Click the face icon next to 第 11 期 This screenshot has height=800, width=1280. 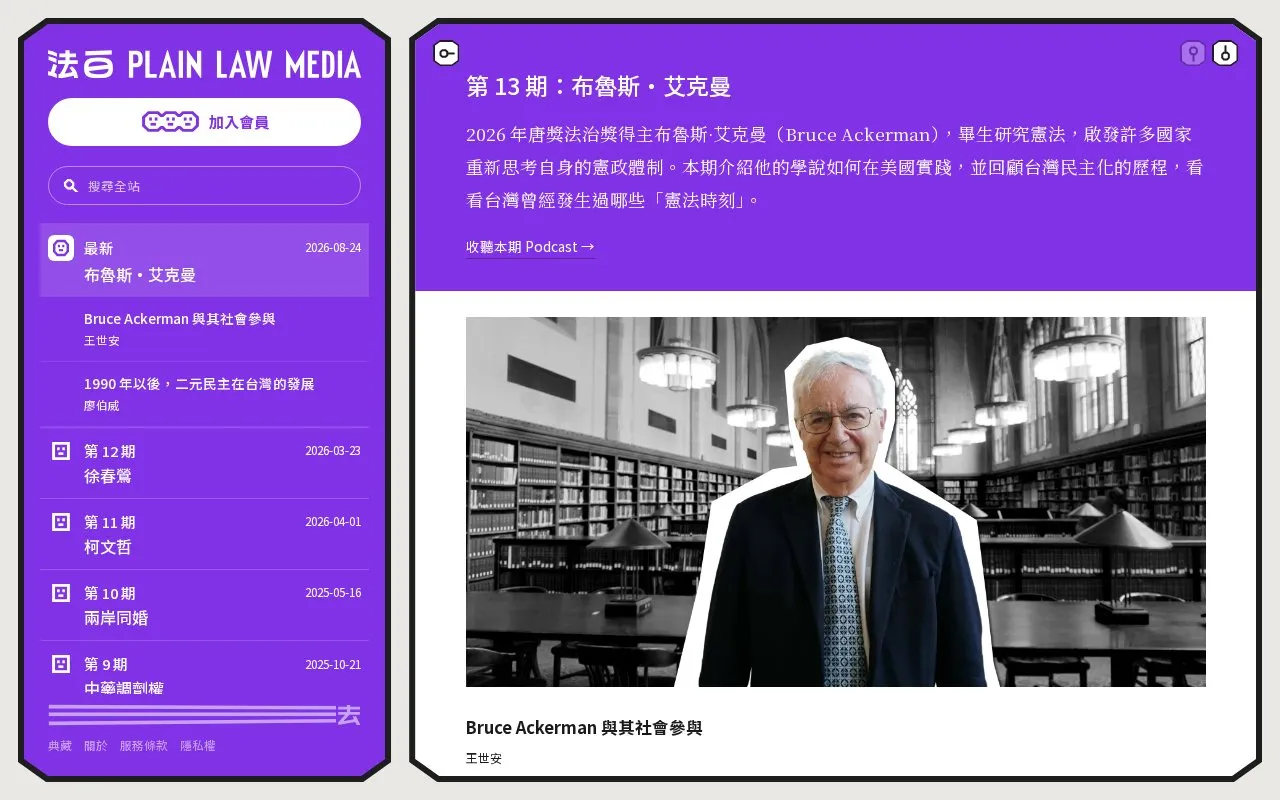pos(61,522)
